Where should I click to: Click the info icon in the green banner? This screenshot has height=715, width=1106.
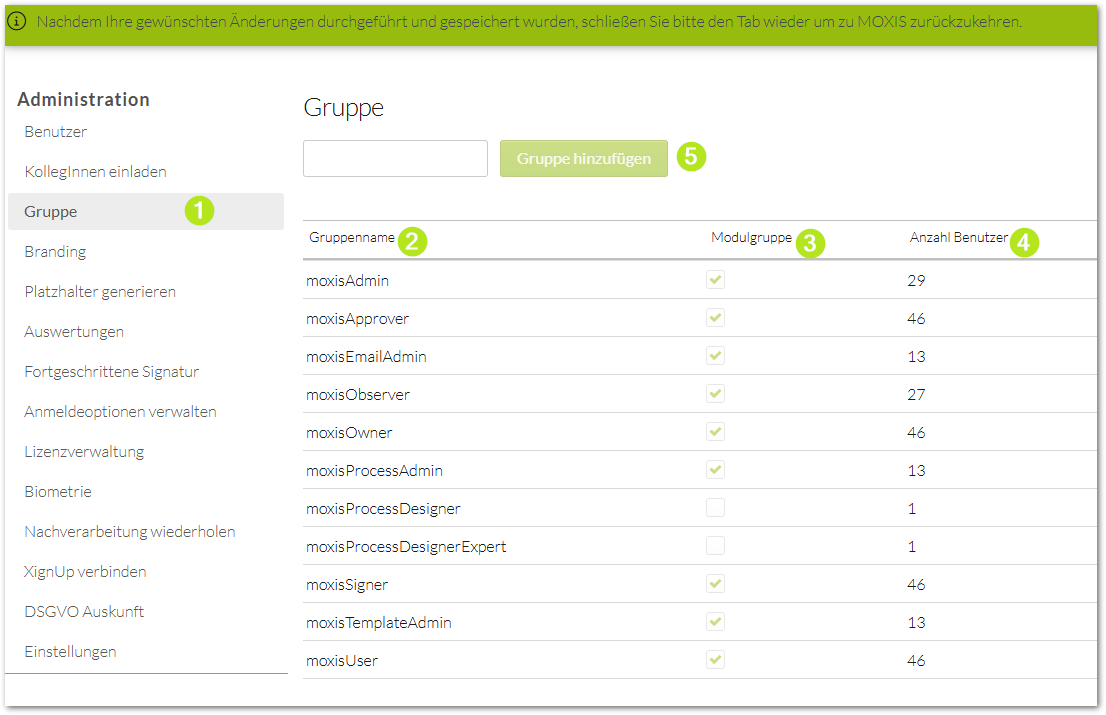[x=17, y=21]
